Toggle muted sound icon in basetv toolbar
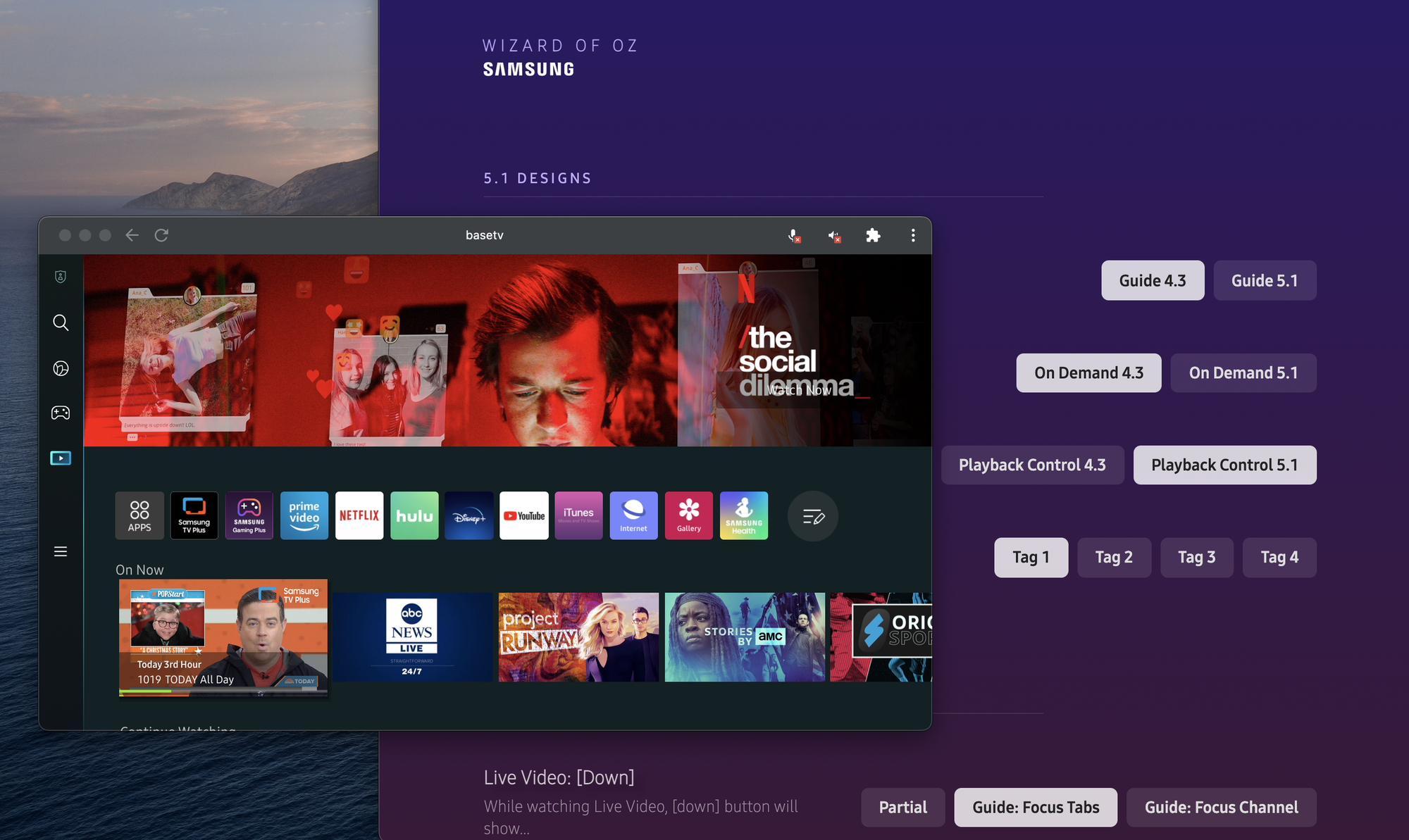 834,236
